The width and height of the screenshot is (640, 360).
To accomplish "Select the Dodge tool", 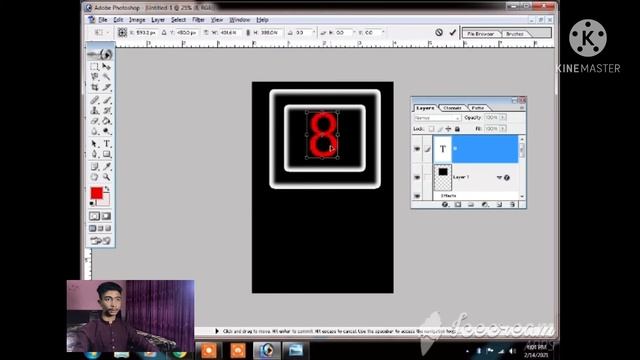I will pos(107,131).
